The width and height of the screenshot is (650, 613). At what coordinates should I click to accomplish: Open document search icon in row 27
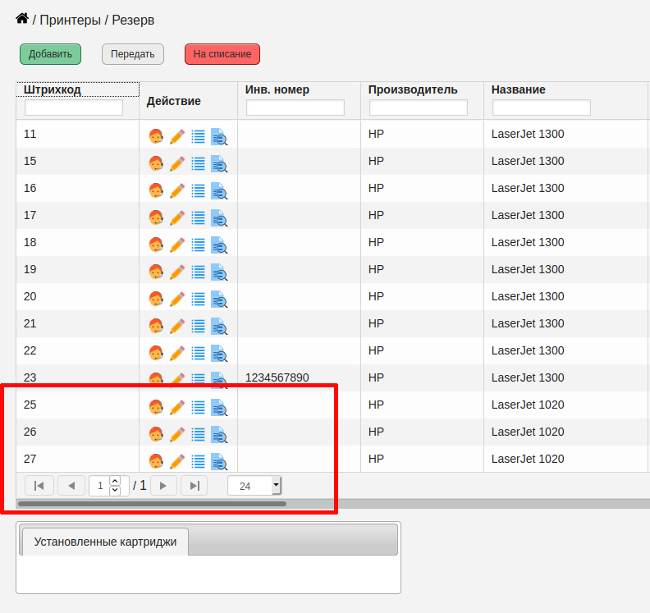219,462
